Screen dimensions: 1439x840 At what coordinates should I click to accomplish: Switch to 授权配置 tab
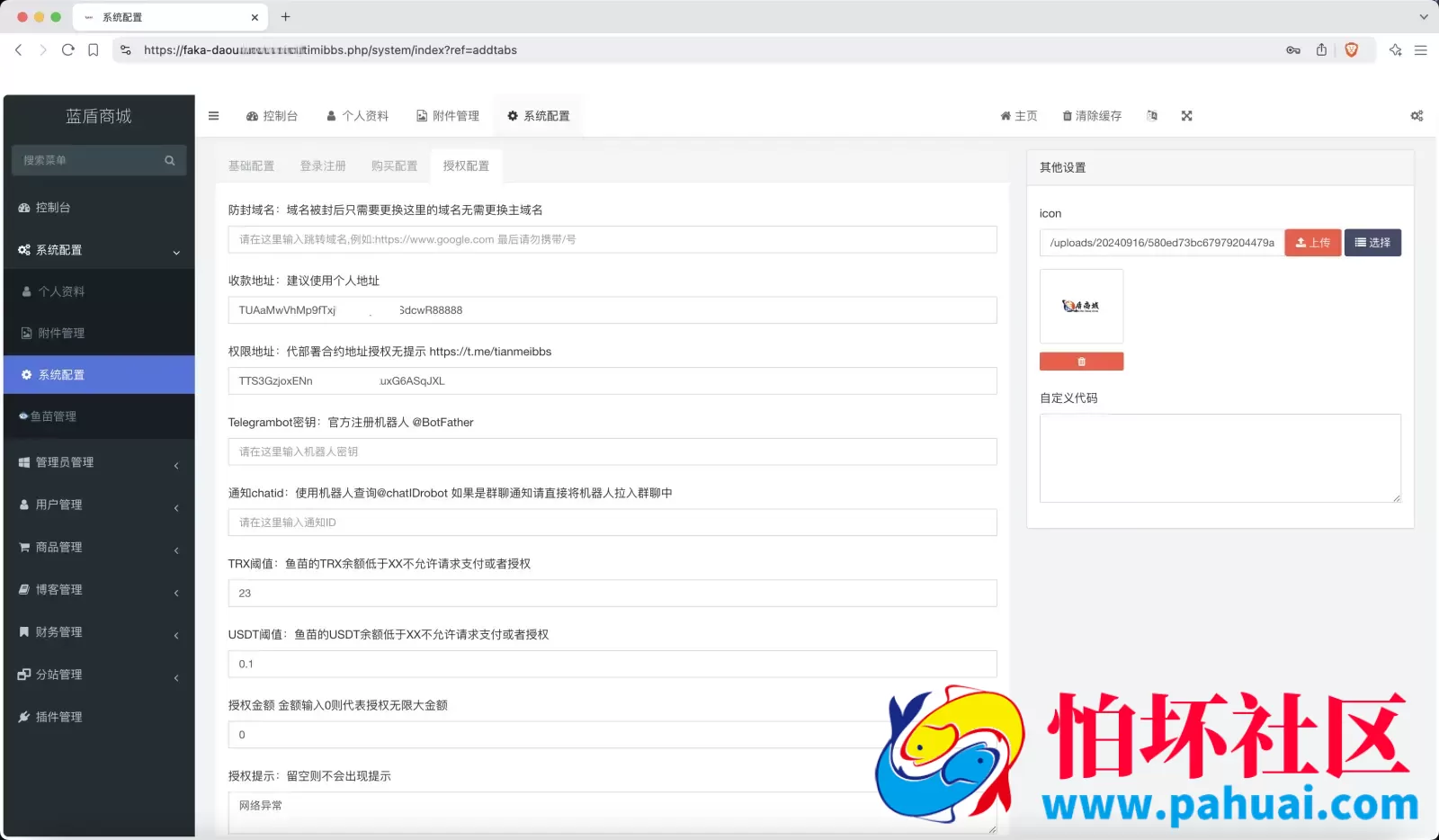tap(466, 166)
